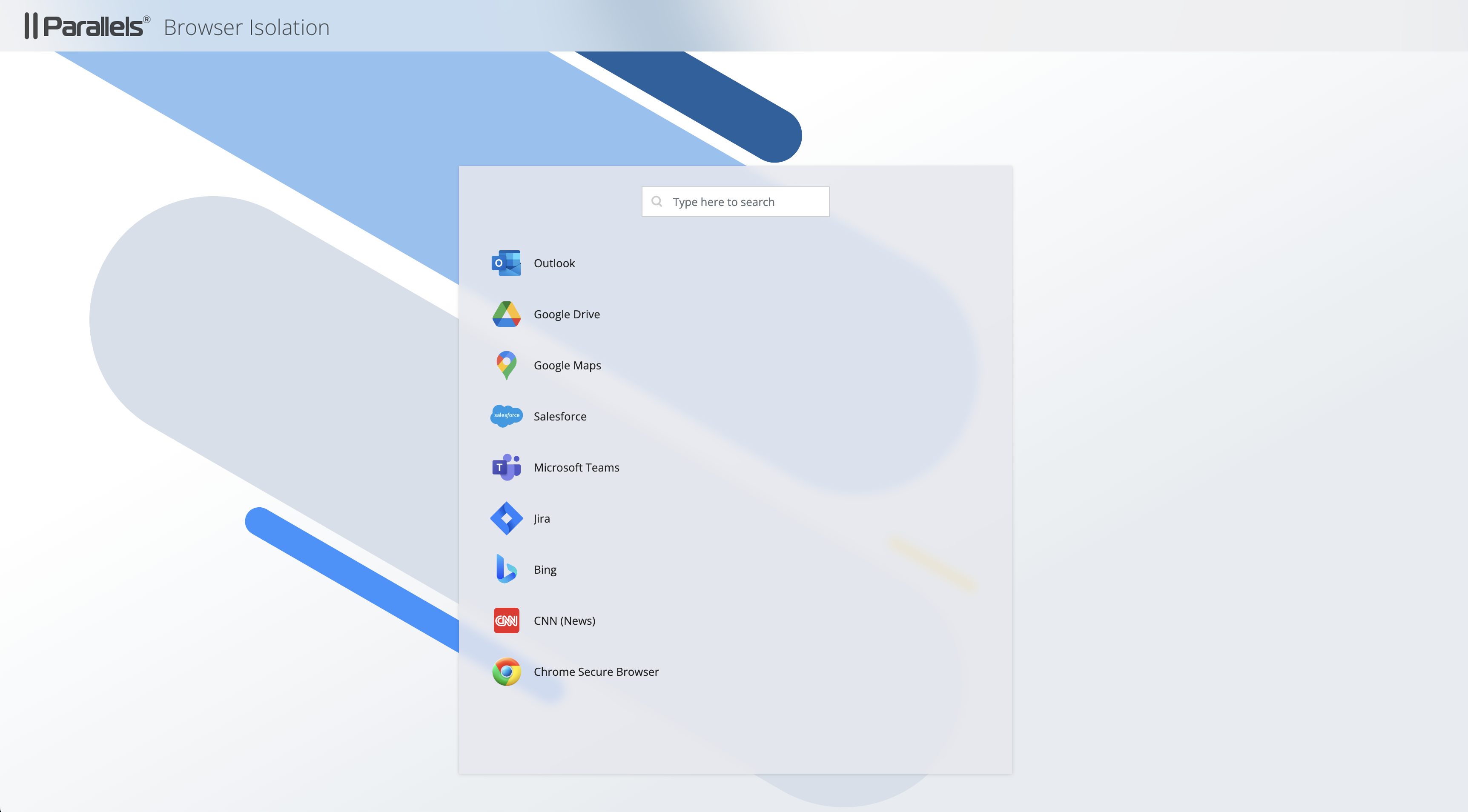Screen dimensions: 1468x812
Task: Open the Bing logo icon
Action: pyautogui.click(x=506, y=569)
